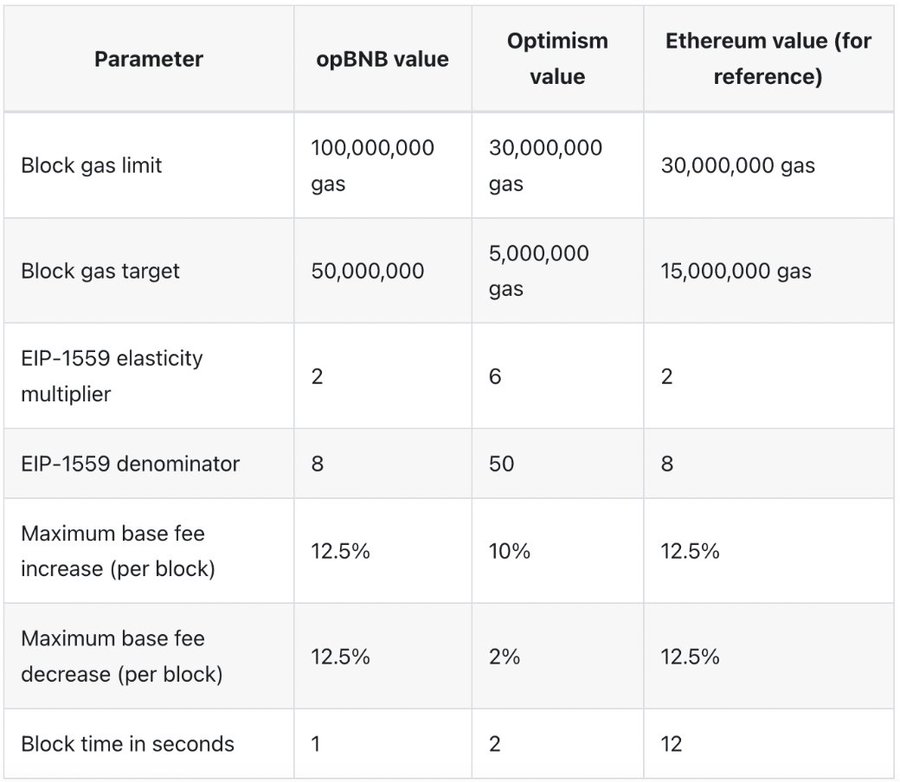The image size is (900, 782).
Task: Click Maximum base fee increase label
Action: (118, 551)
